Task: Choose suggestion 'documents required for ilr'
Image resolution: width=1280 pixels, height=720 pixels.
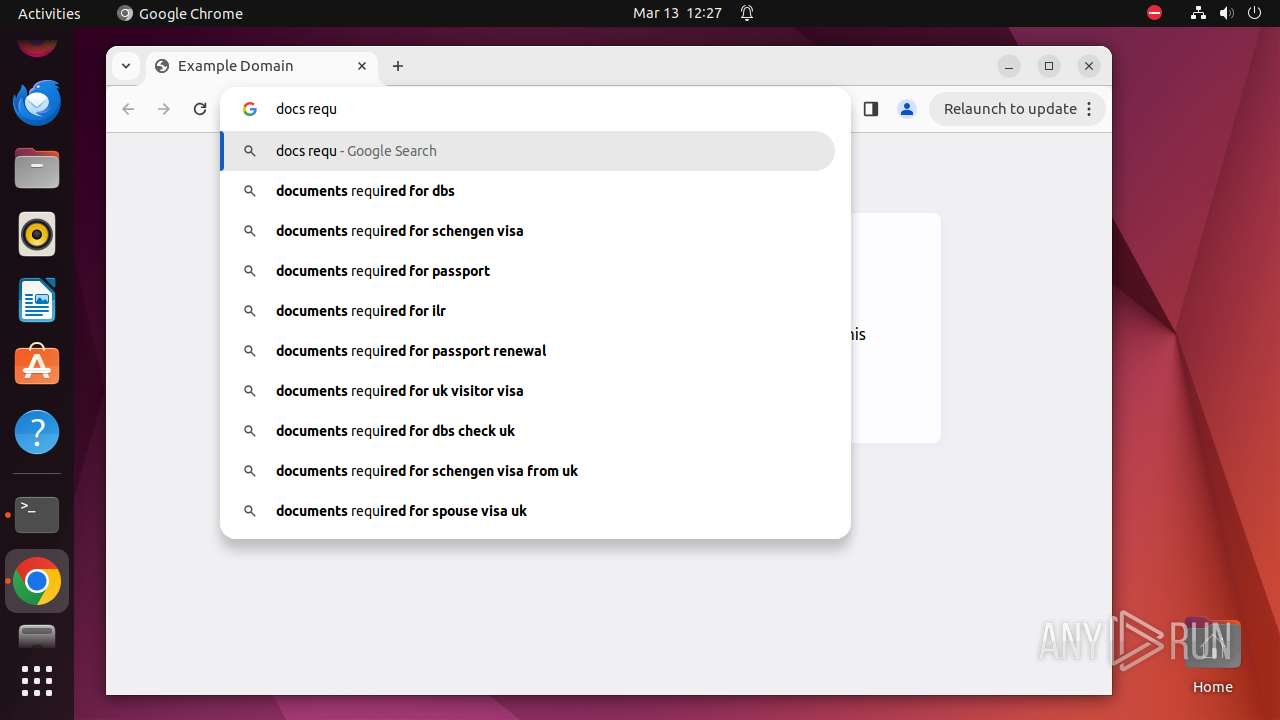Action: 528,311
